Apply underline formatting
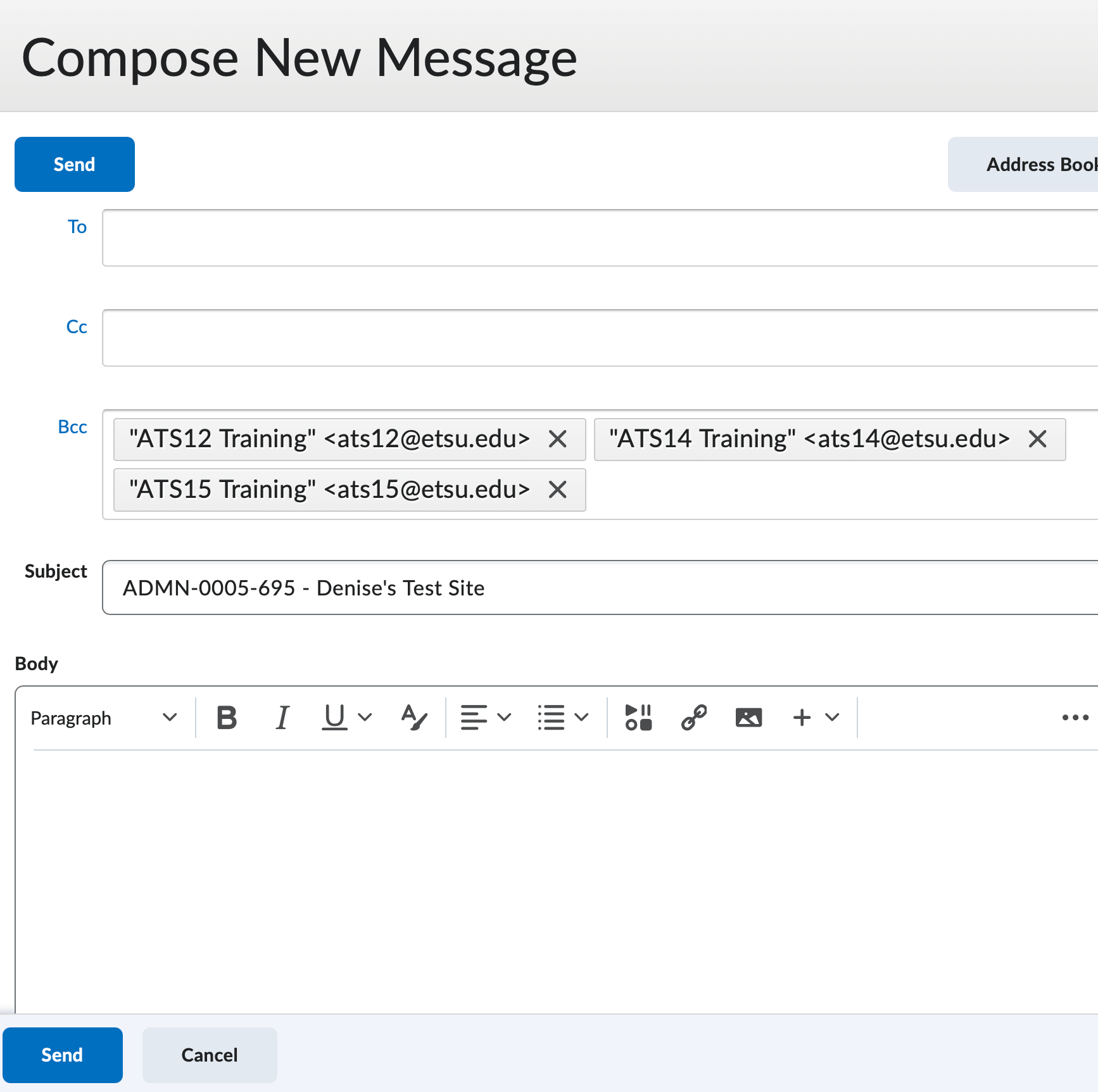The height and width of the screenshot is (1092, 1098). pos(333,717)
